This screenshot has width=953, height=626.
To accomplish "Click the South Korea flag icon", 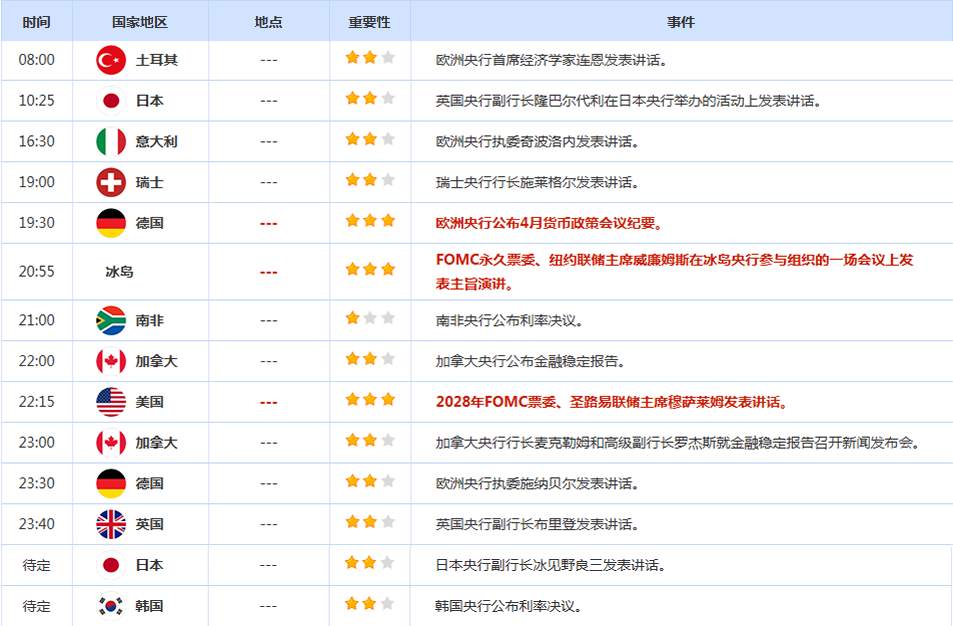I will tap(111, 606).
